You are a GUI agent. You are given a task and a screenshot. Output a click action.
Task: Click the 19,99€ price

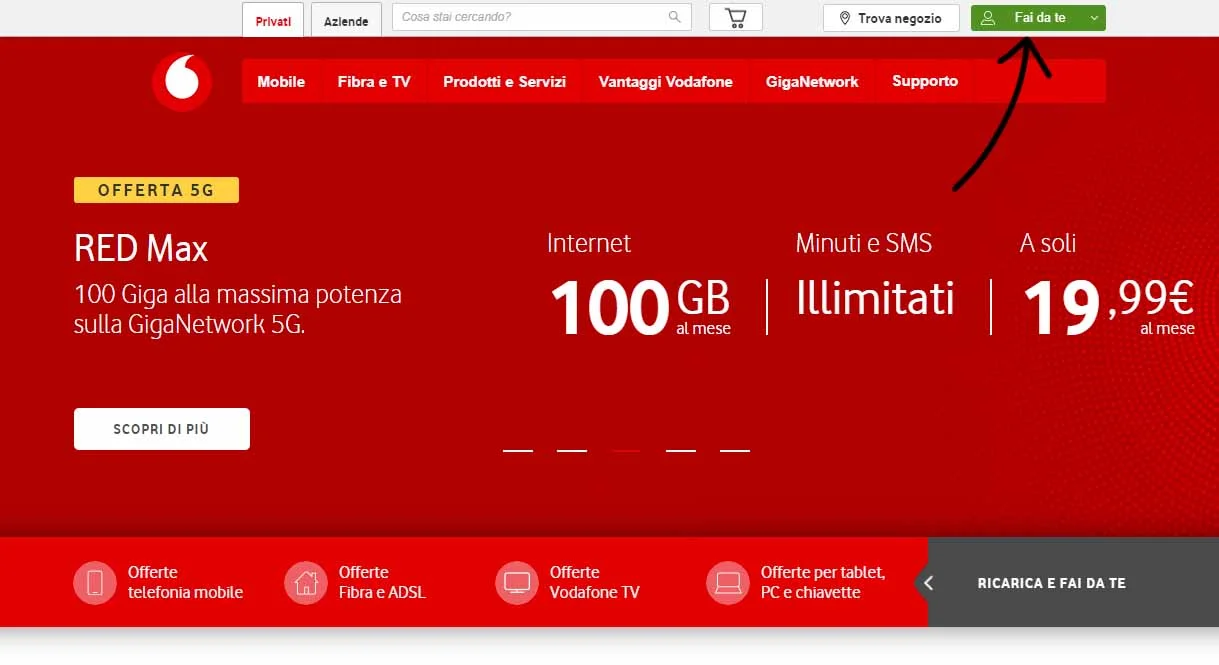click(1108, 306)
